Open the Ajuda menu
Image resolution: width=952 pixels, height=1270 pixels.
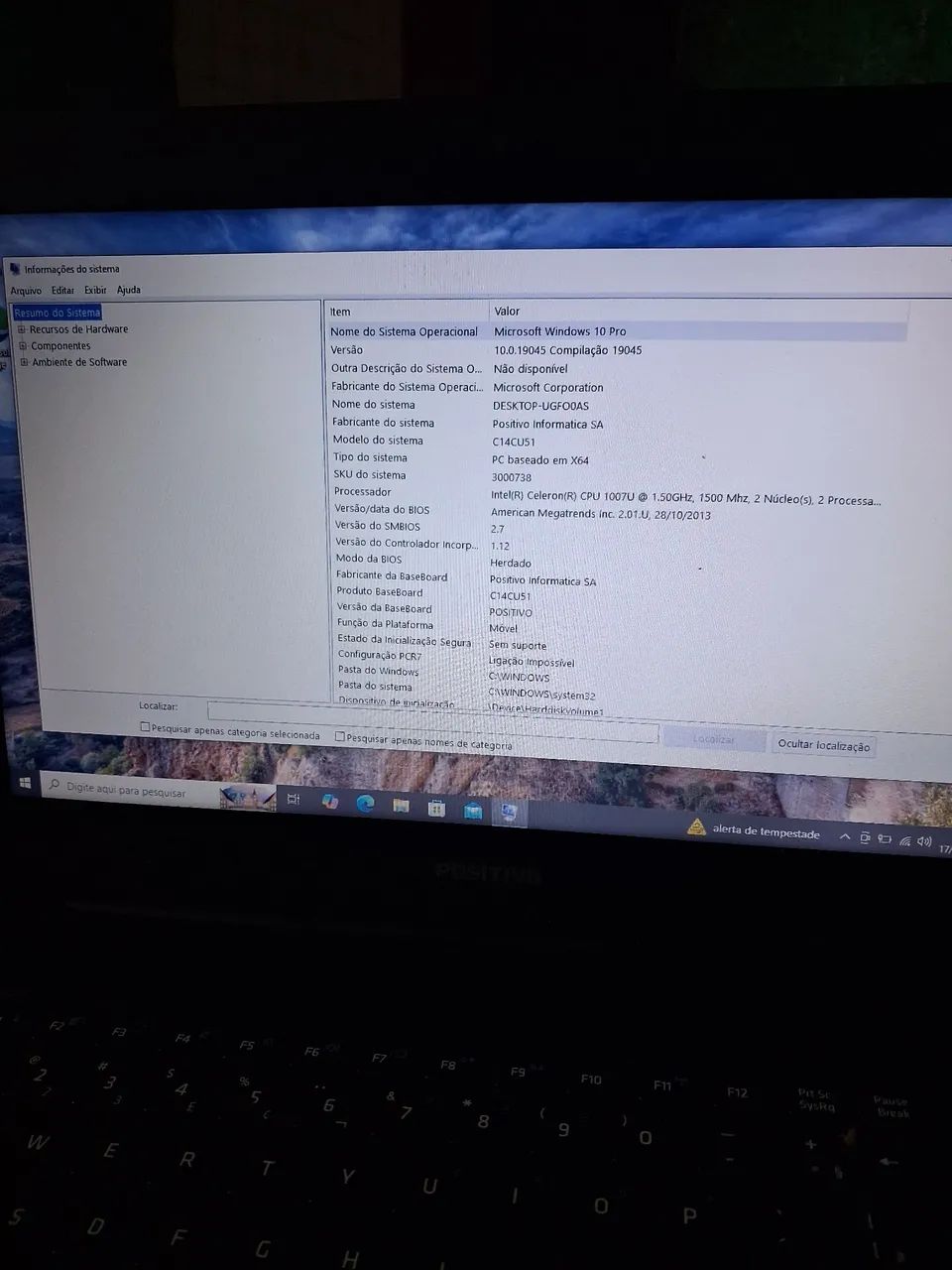(129, 290)
